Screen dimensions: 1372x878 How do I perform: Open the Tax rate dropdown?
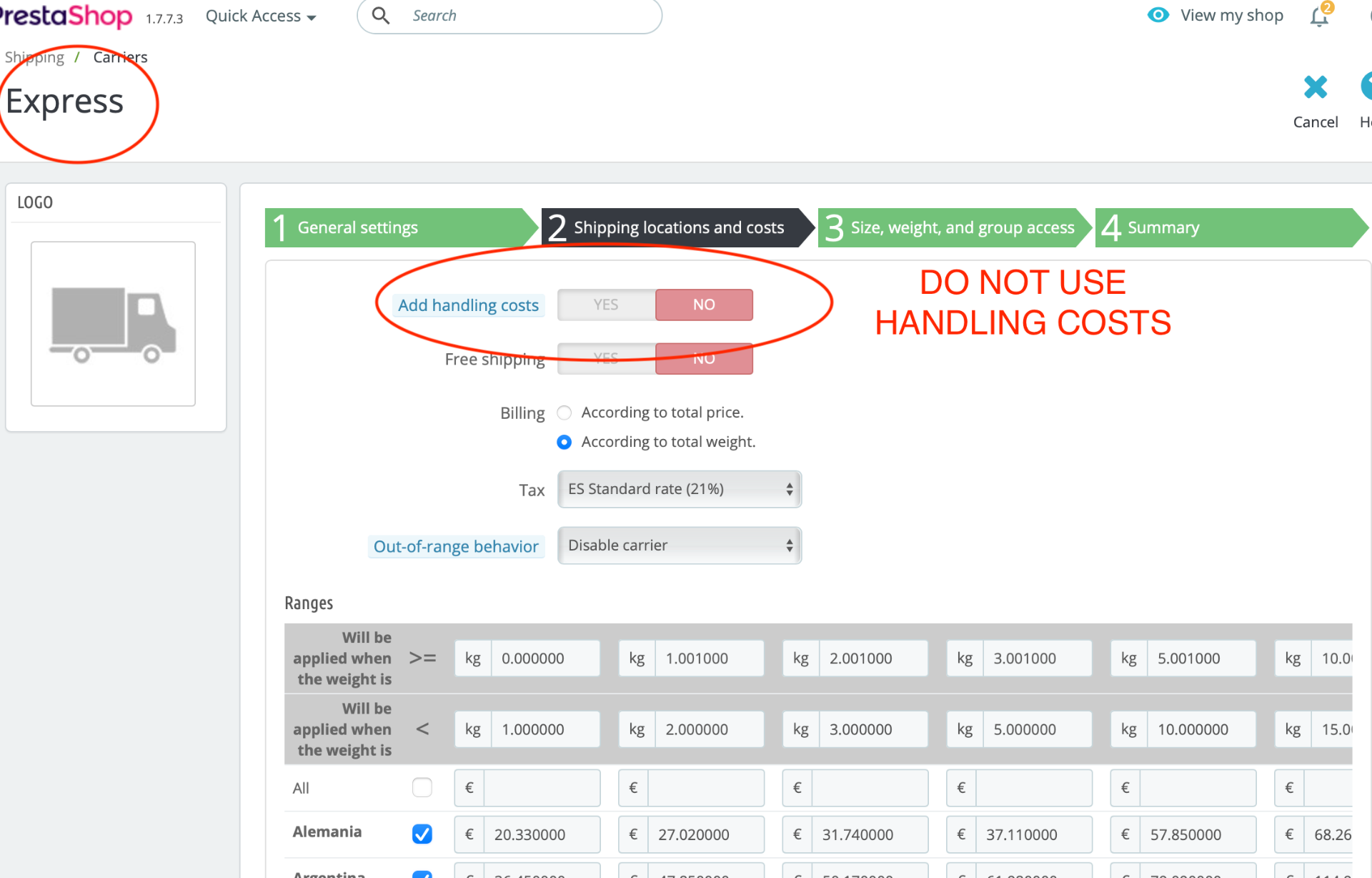pyautogui.click(x=679, y=489)
